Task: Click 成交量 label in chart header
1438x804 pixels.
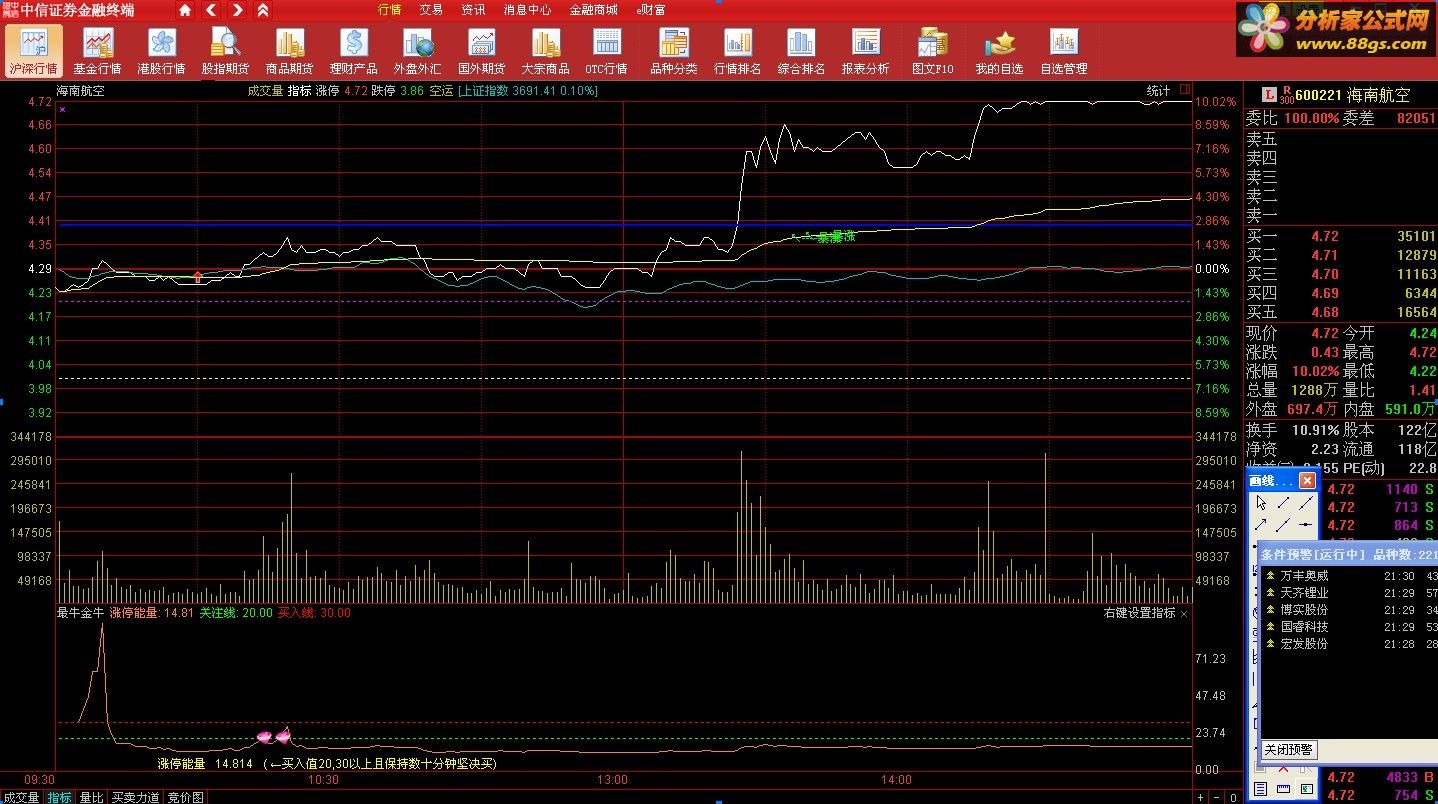Action: 265,91
